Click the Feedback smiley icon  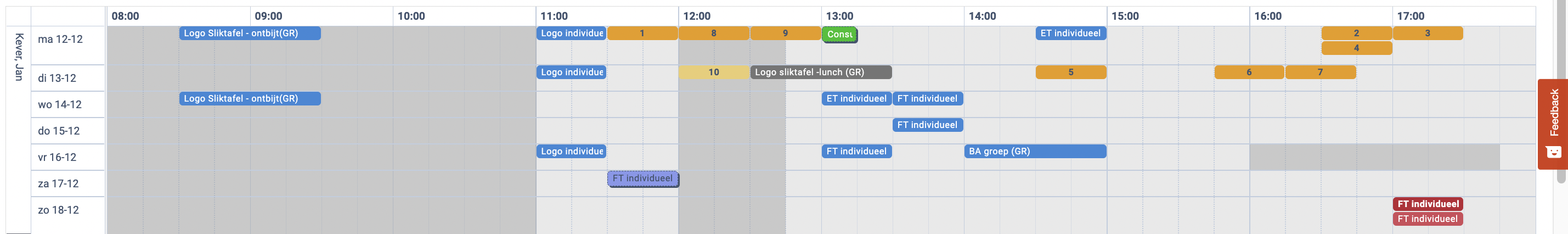1553,152
